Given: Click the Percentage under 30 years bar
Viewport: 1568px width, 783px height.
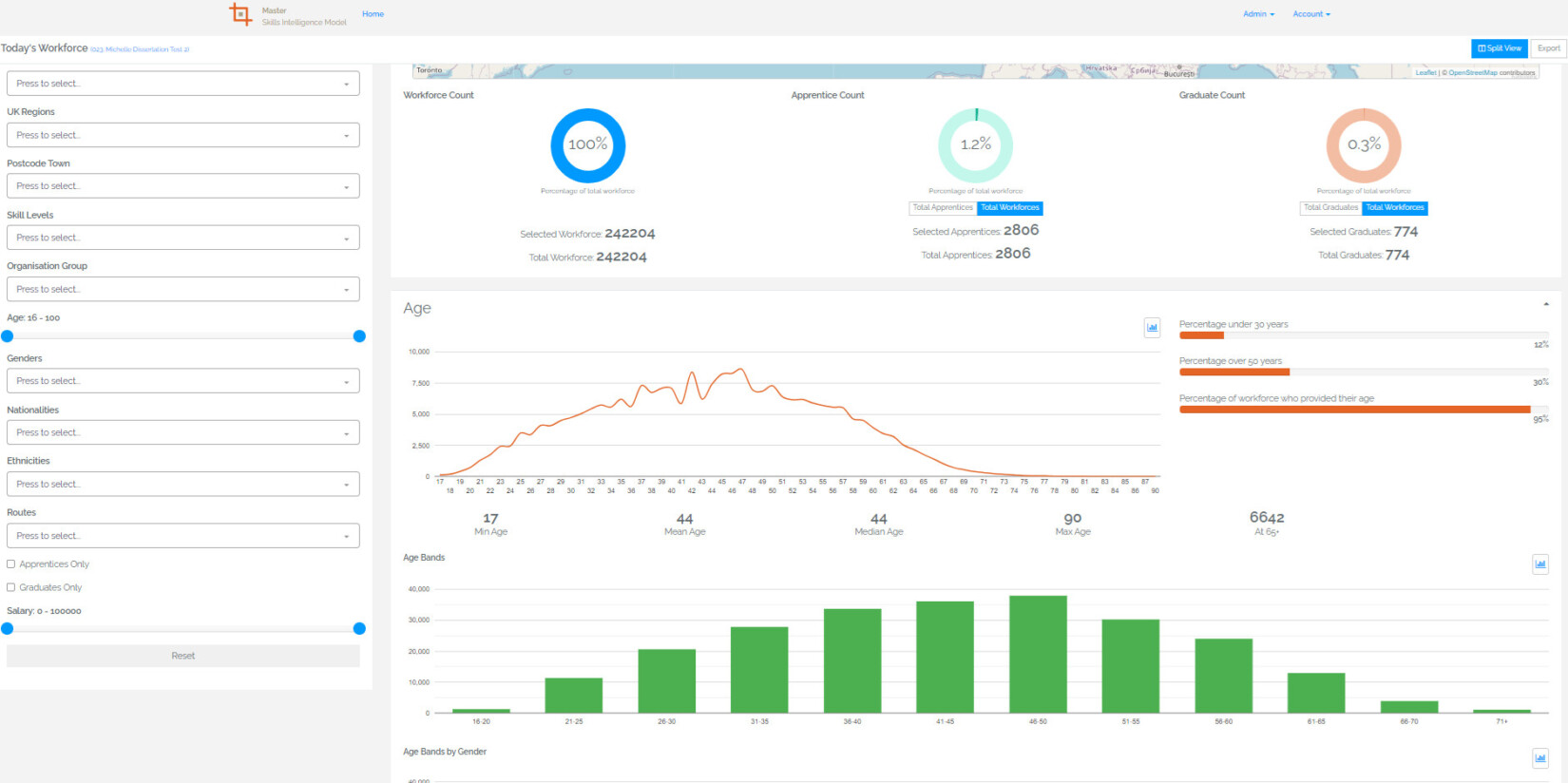Looking at the screenshot, I should point(1364,335).
